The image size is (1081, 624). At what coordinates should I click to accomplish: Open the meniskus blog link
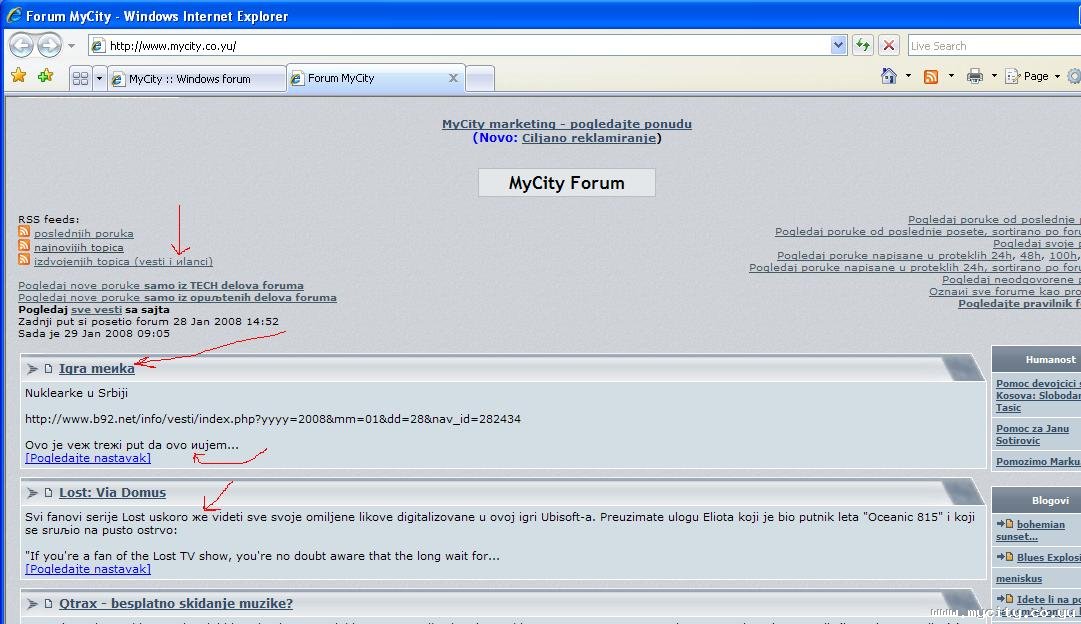pos(1019,579)
